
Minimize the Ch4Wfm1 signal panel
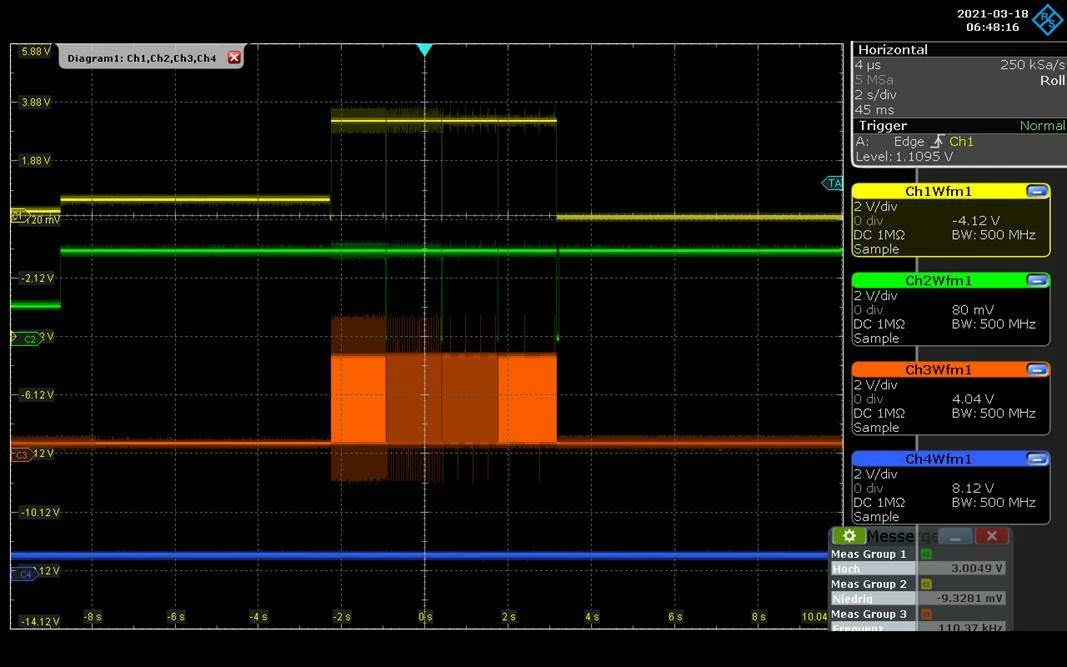click(1036, 459)
